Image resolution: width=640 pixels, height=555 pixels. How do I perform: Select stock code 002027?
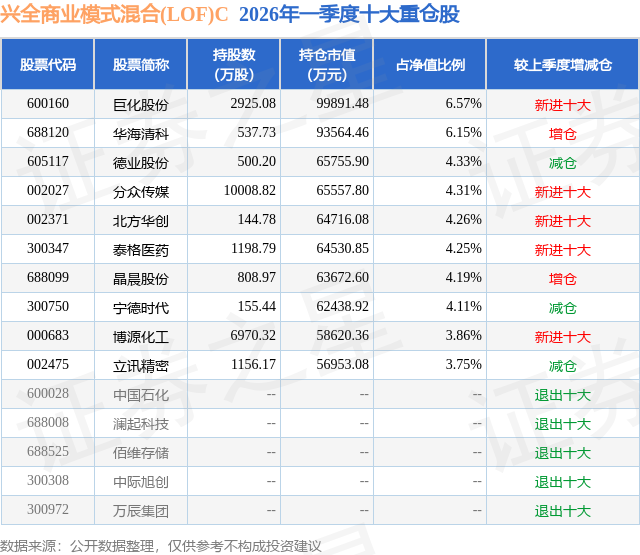[x=48, y=191]
